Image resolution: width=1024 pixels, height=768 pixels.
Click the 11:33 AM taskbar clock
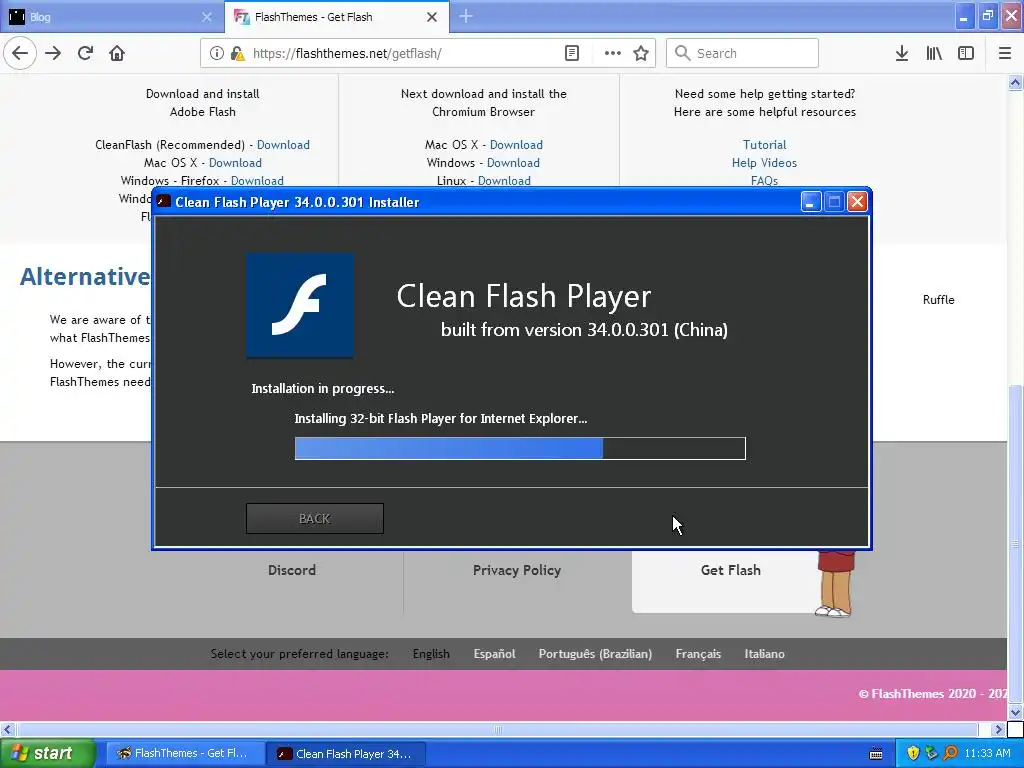click(x=987, y=753)
